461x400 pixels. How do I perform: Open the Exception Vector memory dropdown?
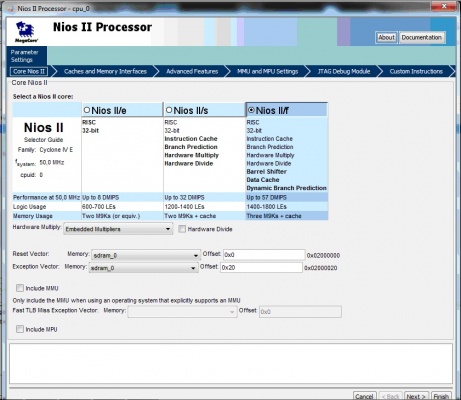(x=143, y=268)
